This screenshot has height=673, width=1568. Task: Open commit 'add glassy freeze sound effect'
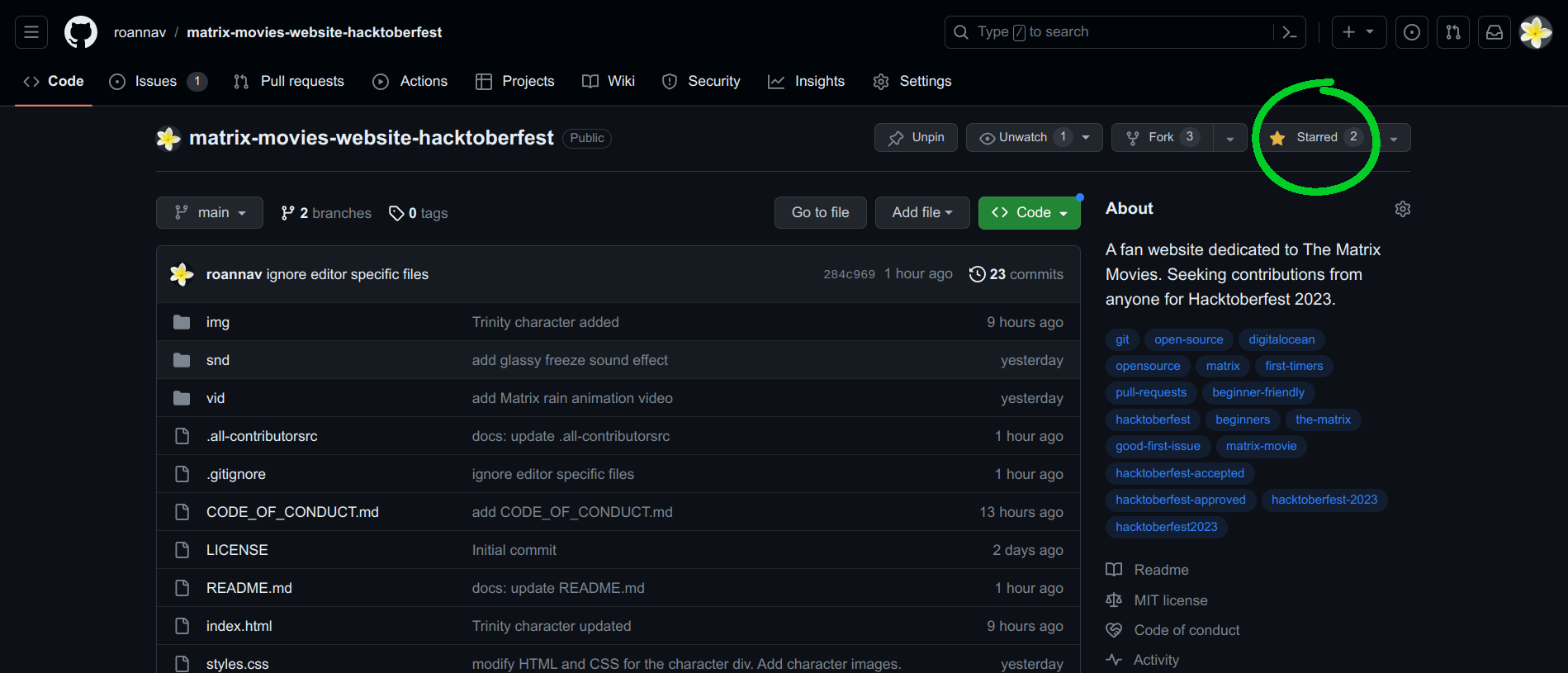pos(570,360)
